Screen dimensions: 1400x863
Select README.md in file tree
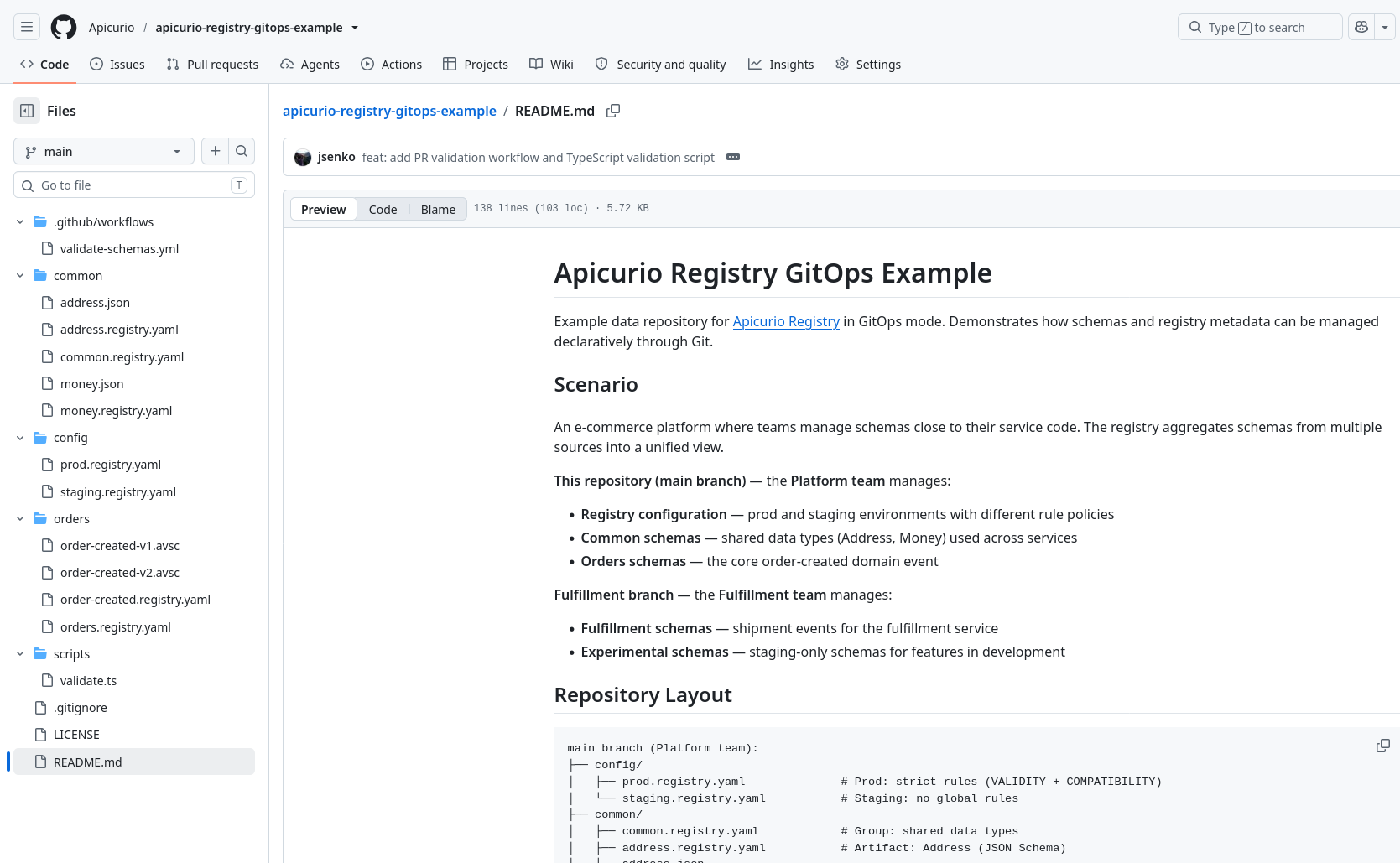134,762
